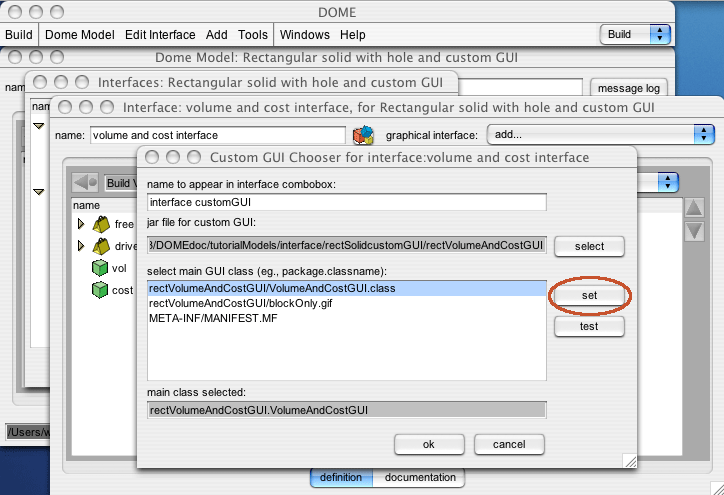Open the message log button in Dome Model window
The height and width of the screenshot is (495, 724).
point(628,88)
